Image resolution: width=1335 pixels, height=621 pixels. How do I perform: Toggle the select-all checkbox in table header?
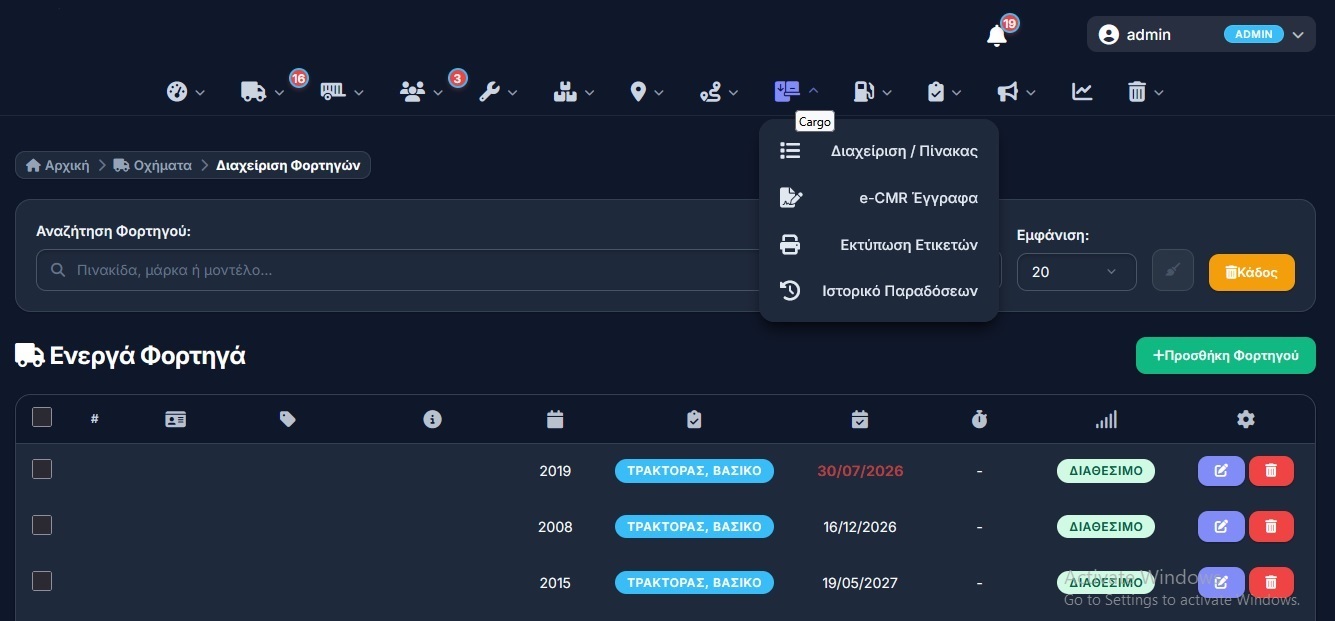tap(42, 417)
